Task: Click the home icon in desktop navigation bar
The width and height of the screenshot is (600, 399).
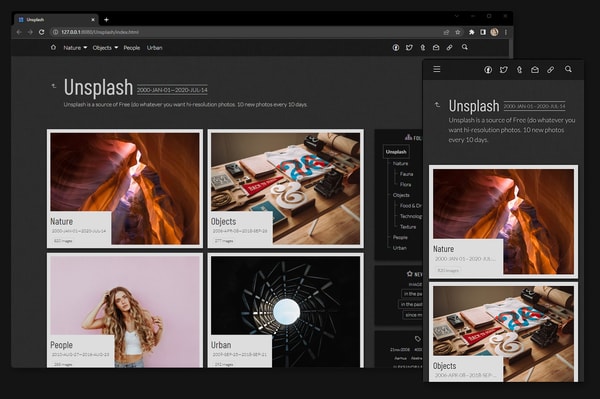Action: (53, 47)
